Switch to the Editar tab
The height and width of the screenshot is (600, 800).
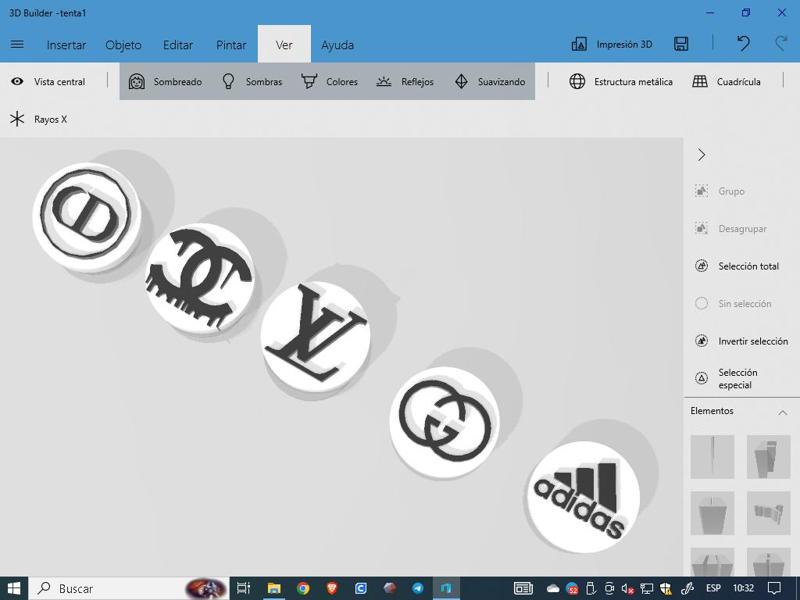click(178, 45)
